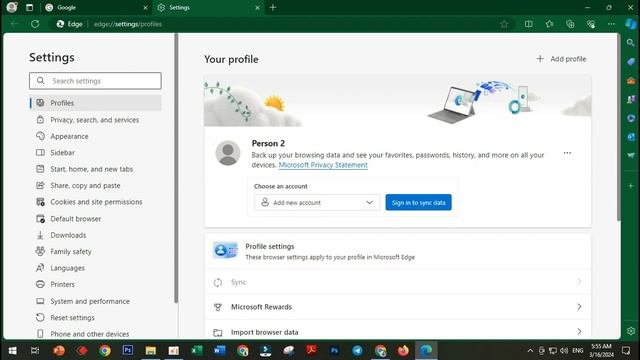Image resolution: width=640 pixels, height=360 pixels.
Task: Open Collections toolbar icon
Action: [x=570, y=24]
